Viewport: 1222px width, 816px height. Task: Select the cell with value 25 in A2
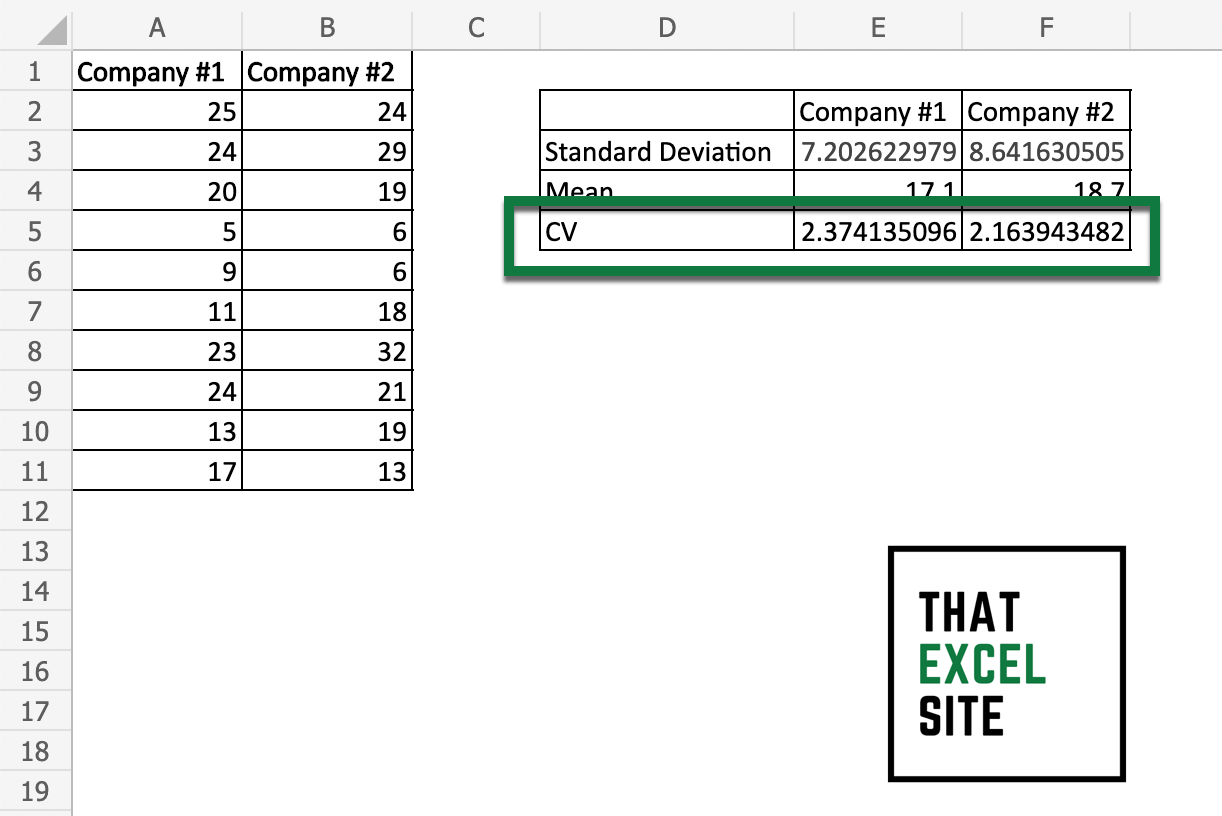coord(156,111)
